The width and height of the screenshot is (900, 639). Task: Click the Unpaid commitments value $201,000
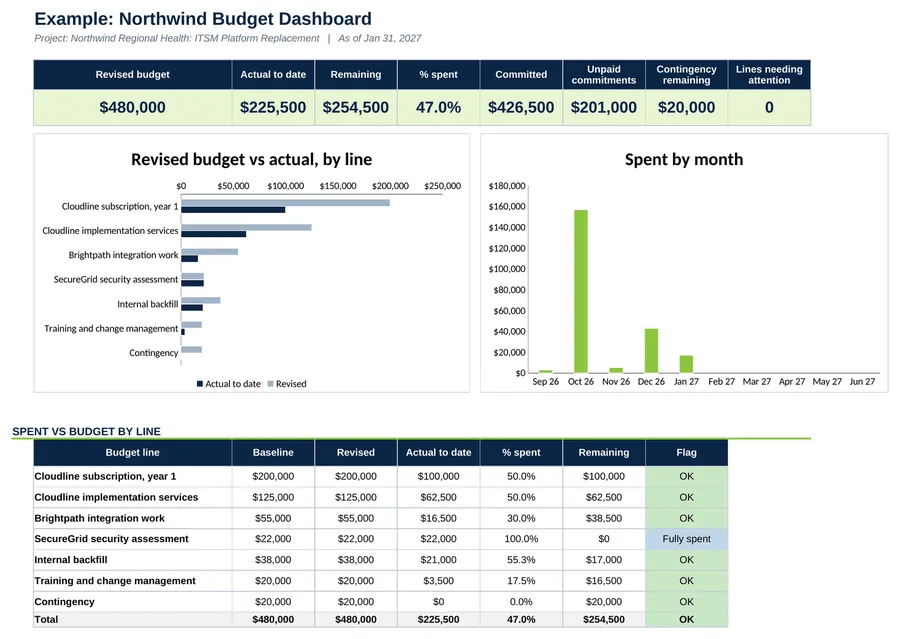click(x=604, y=107)
